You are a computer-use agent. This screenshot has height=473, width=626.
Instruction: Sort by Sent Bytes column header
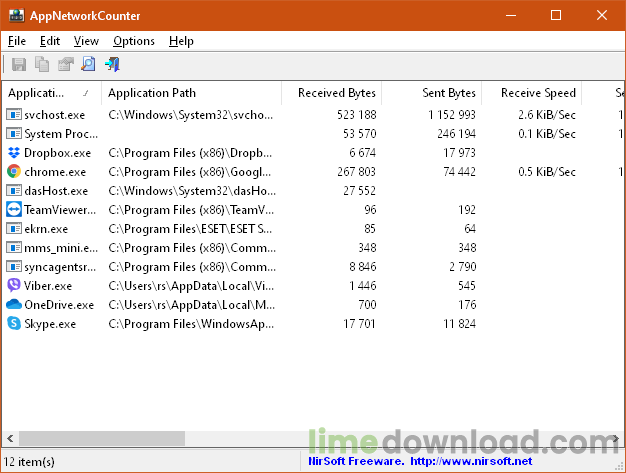(x=432, y=93)
